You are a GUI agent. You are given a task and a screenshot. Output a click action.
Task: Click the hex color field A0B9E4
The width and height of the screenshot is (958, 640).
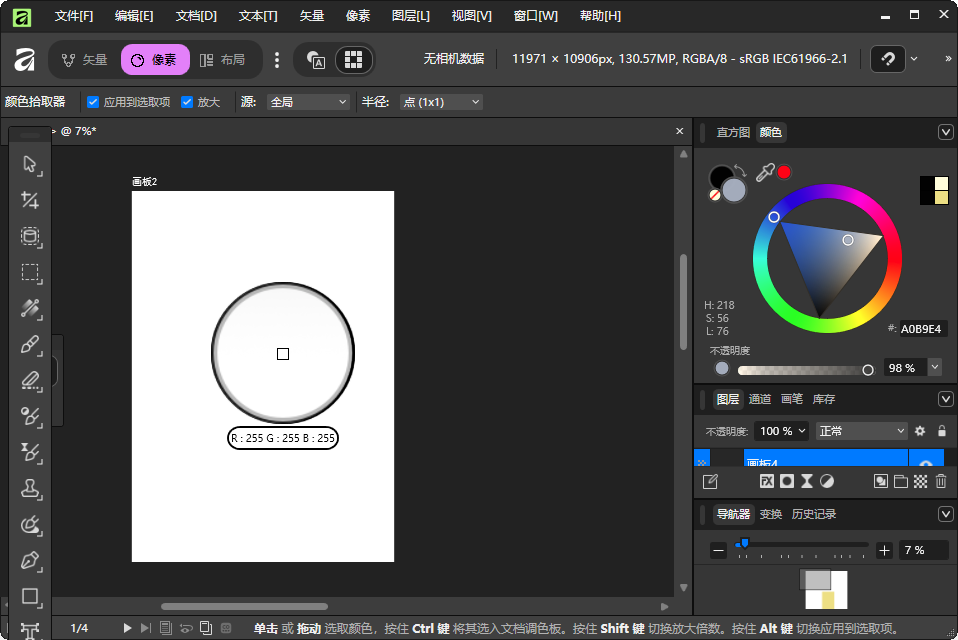pyautogui.click(x=923, y=329)
